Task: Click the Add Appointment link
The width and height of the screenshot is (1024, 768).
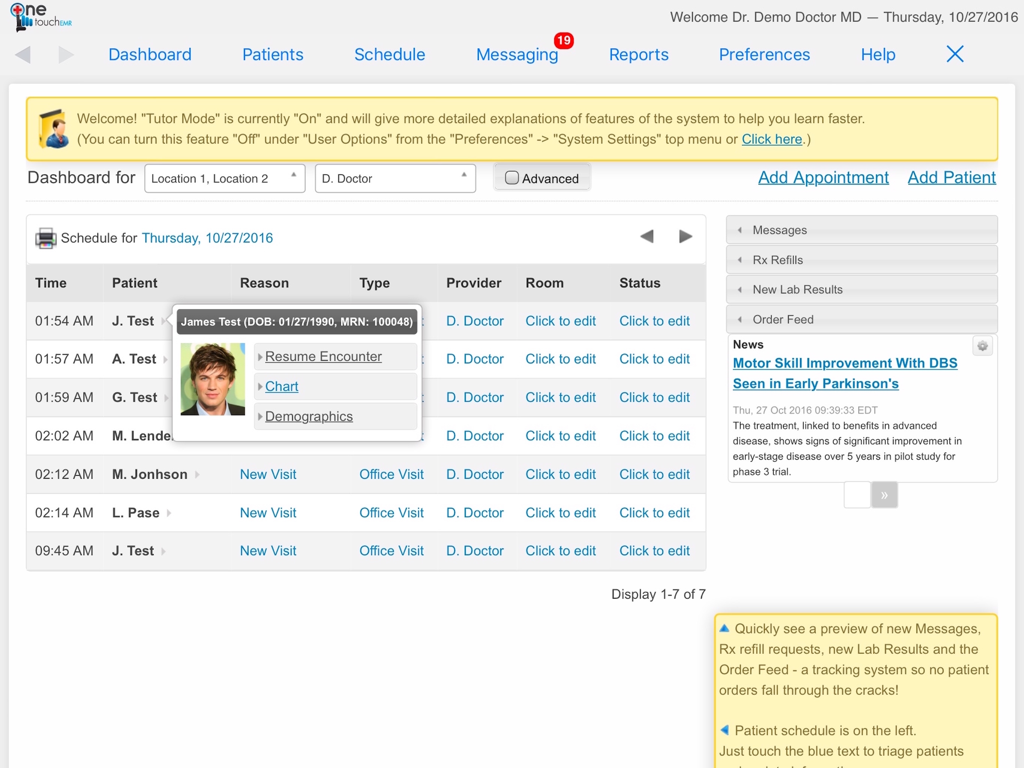Action: [x=823, y=177]
